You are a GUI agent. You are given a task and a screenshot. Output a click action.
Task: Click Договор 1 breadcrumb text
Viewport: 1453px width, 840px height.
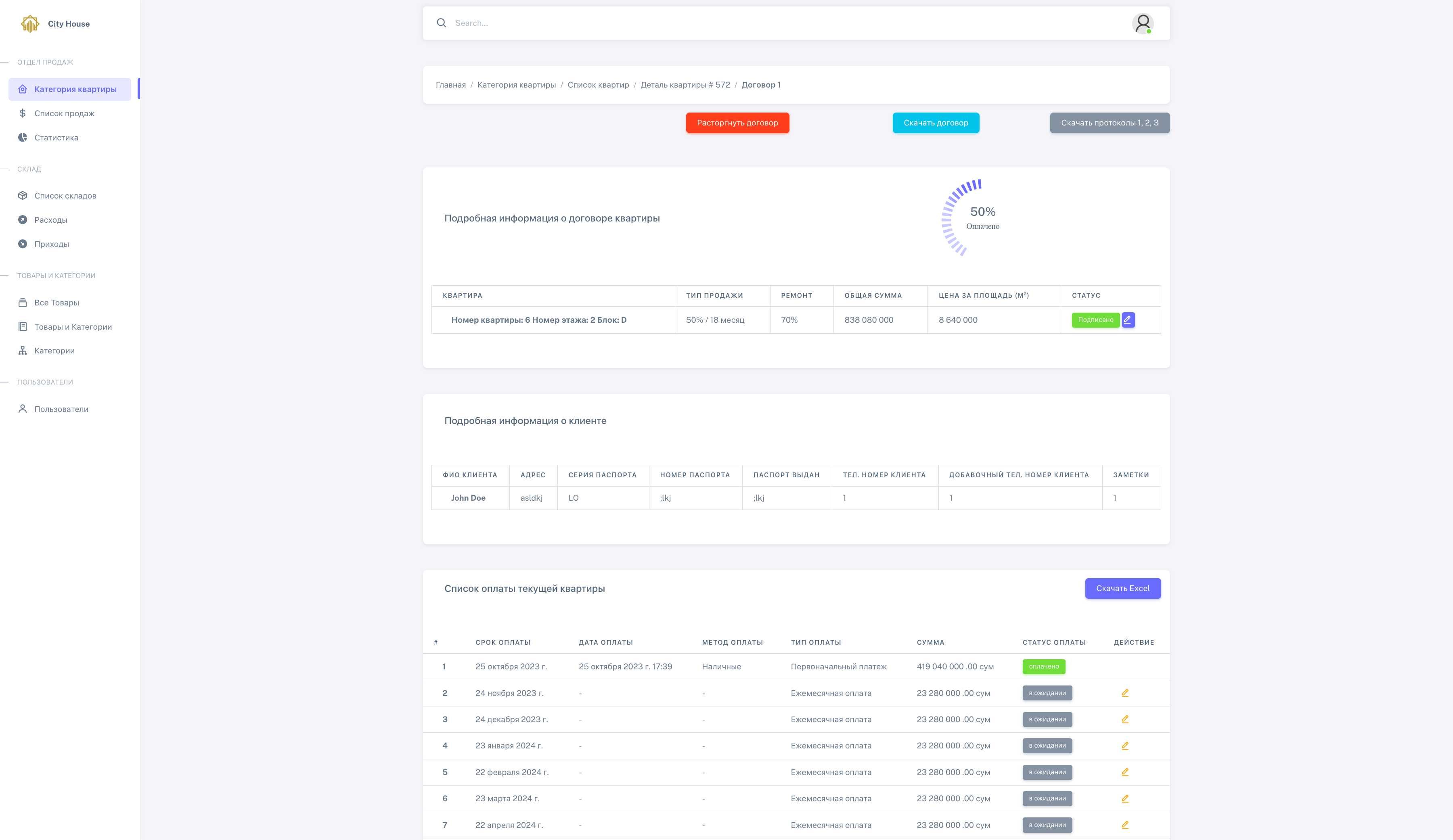coord(760,85)
